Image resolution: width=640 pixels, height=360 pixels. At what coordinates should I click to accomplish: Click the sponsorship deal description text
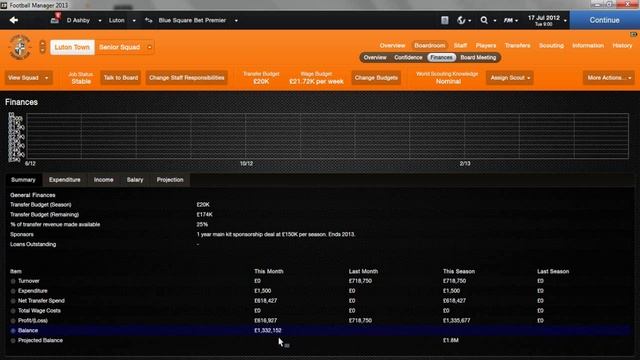(276, 235)
